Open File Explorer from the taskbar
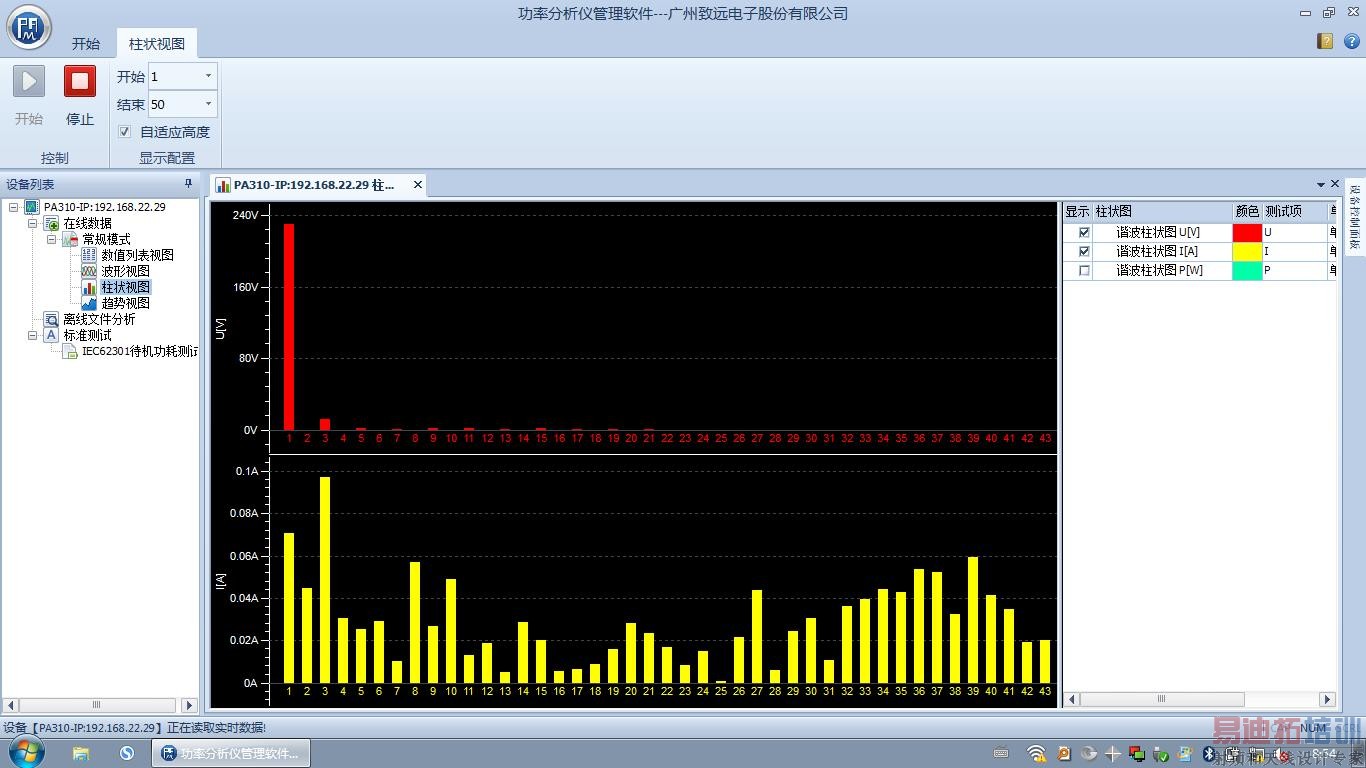This screenshot has width=1366, height=768. pyautogui.click(x=81, y=753)
